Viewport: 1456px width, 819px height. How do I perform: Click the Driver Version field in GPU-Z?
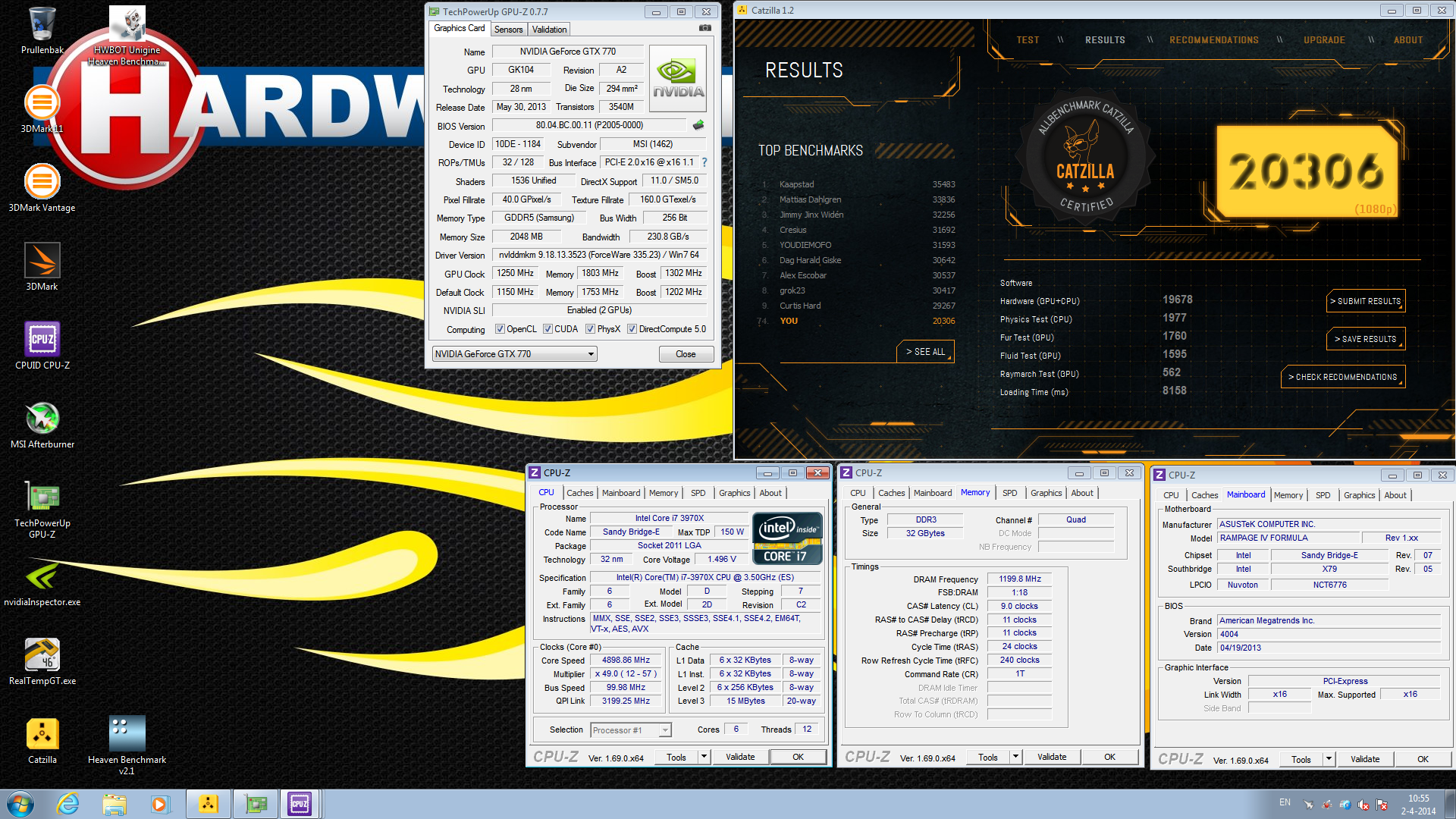599,255
